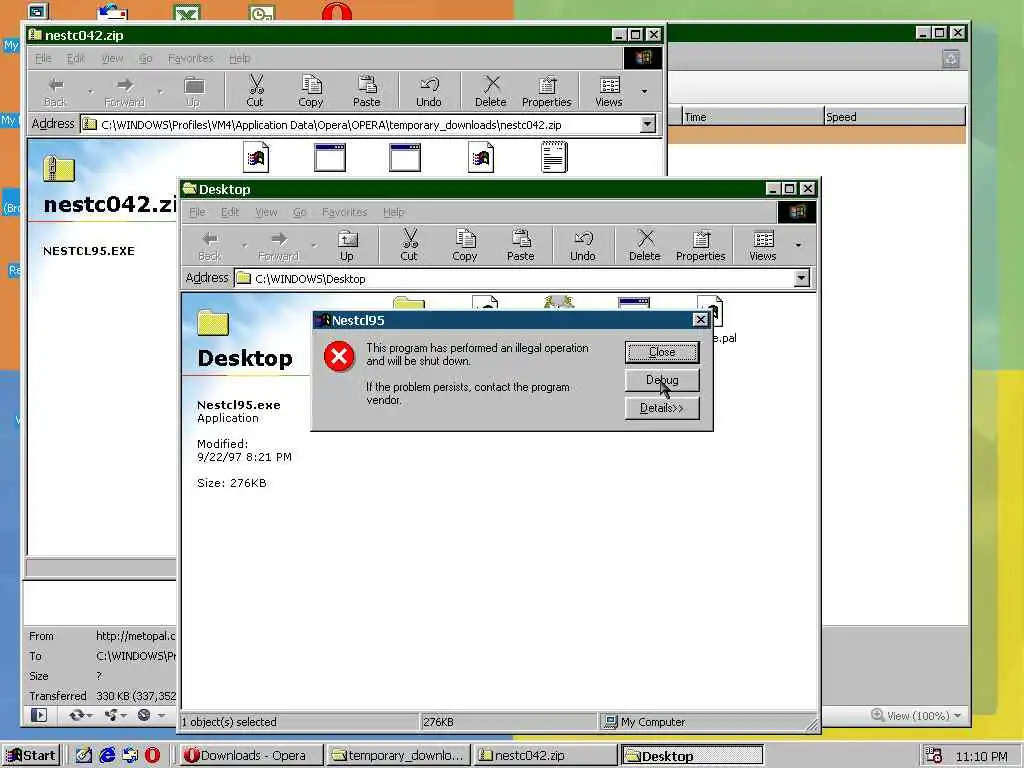Open View (100%) zoom dropdown in Opera

coord(917,716)
